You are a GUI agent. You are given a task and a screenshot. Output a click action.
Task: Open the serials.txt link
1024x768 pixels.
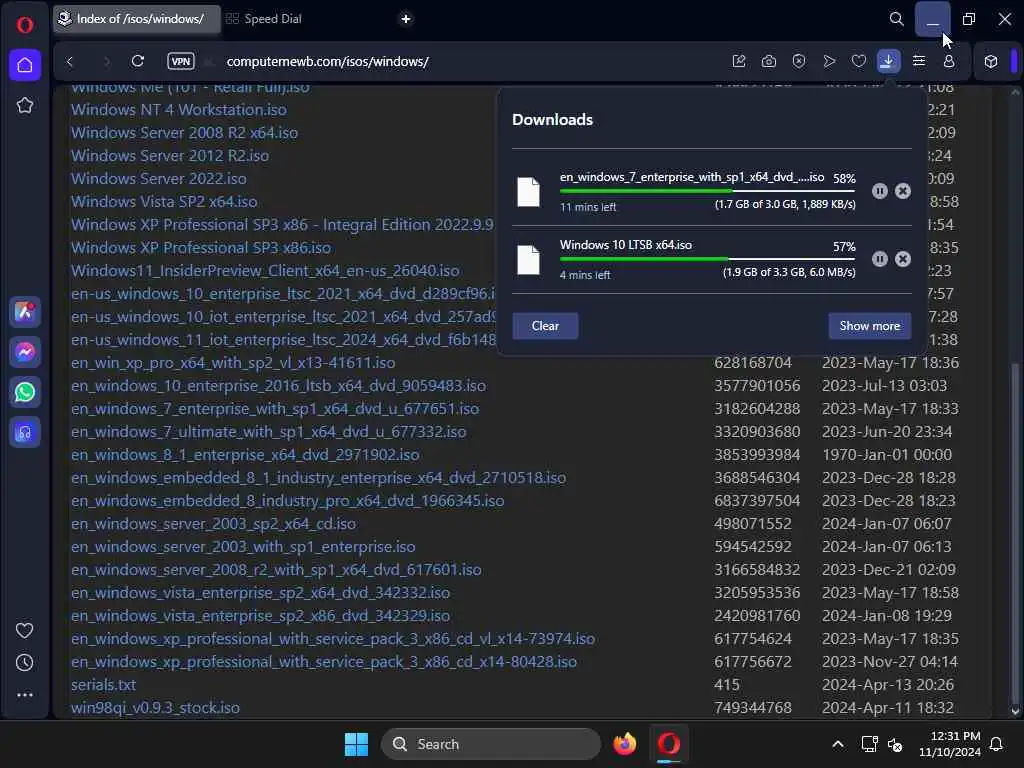(103, 684)
